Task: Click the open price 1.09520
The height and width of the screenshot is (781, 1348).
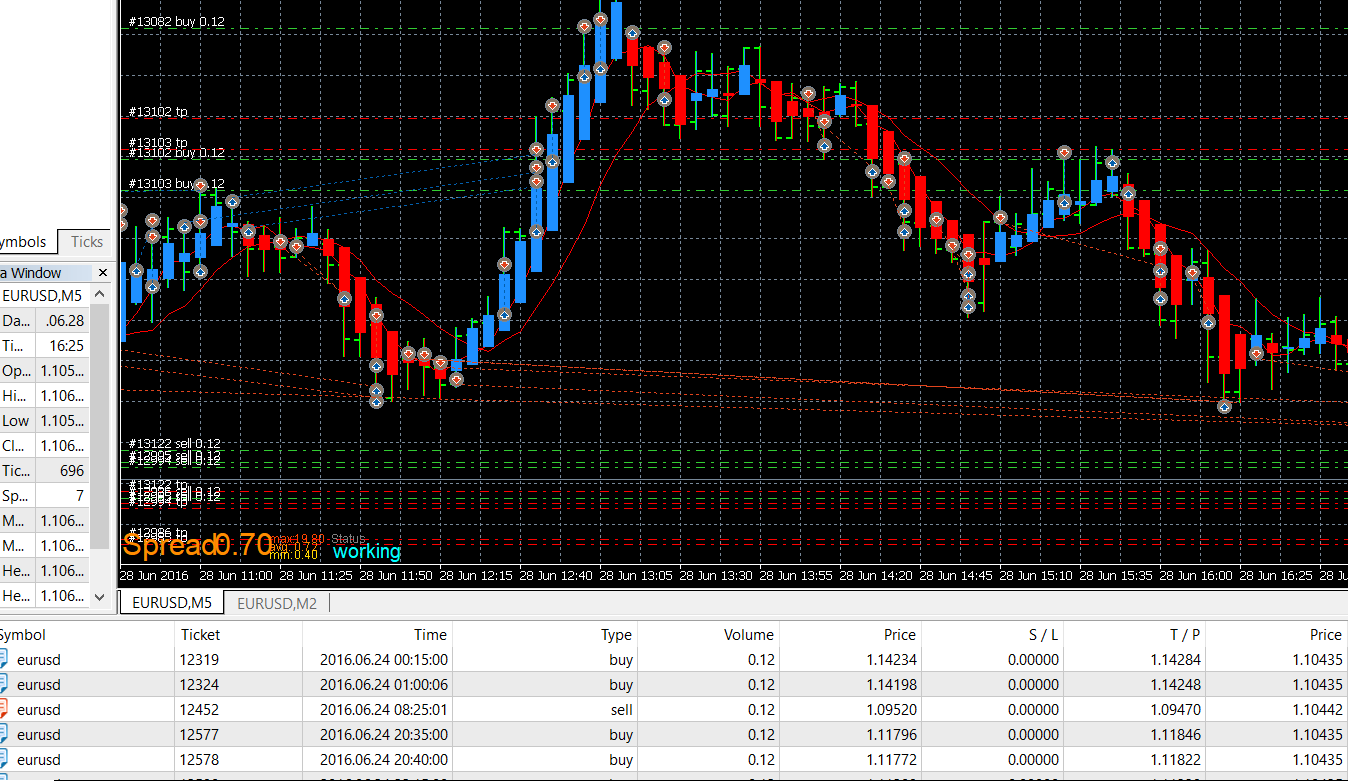Action: point(893,710)
